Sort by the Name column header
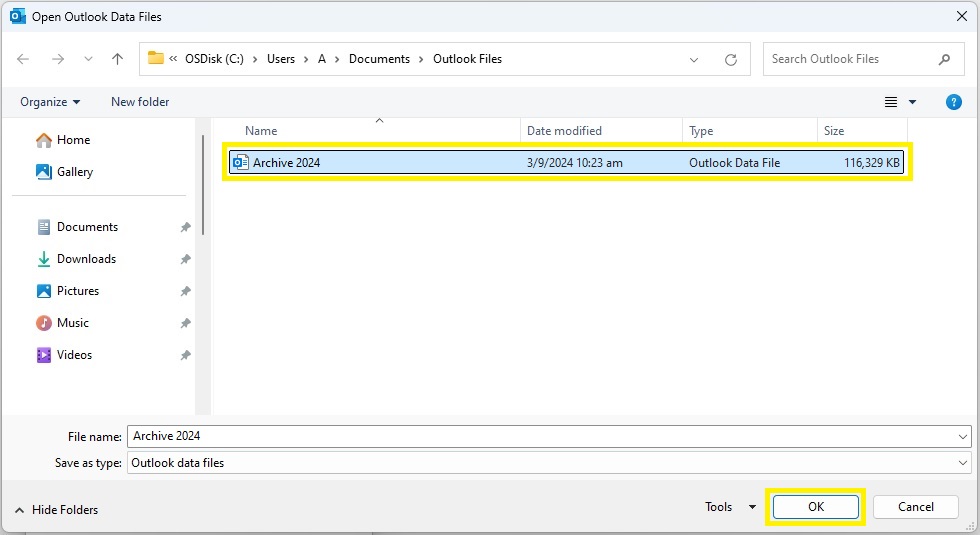 tap(261, 131)
